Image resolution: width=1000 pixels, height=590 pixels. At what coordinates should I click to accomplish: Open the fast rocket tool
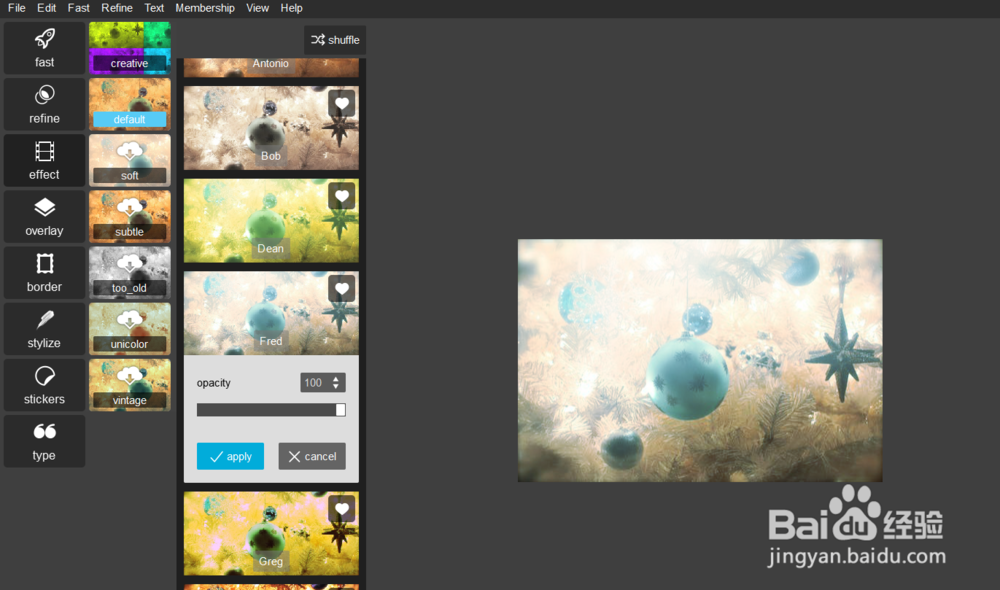(x=44, y=48)
